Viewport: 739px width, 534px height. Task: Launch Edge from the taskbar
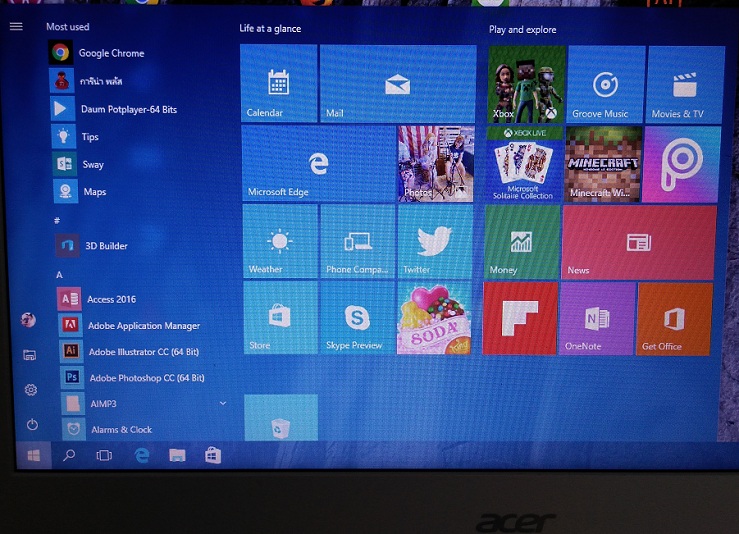pyautogui.click(x=141, y=455)
